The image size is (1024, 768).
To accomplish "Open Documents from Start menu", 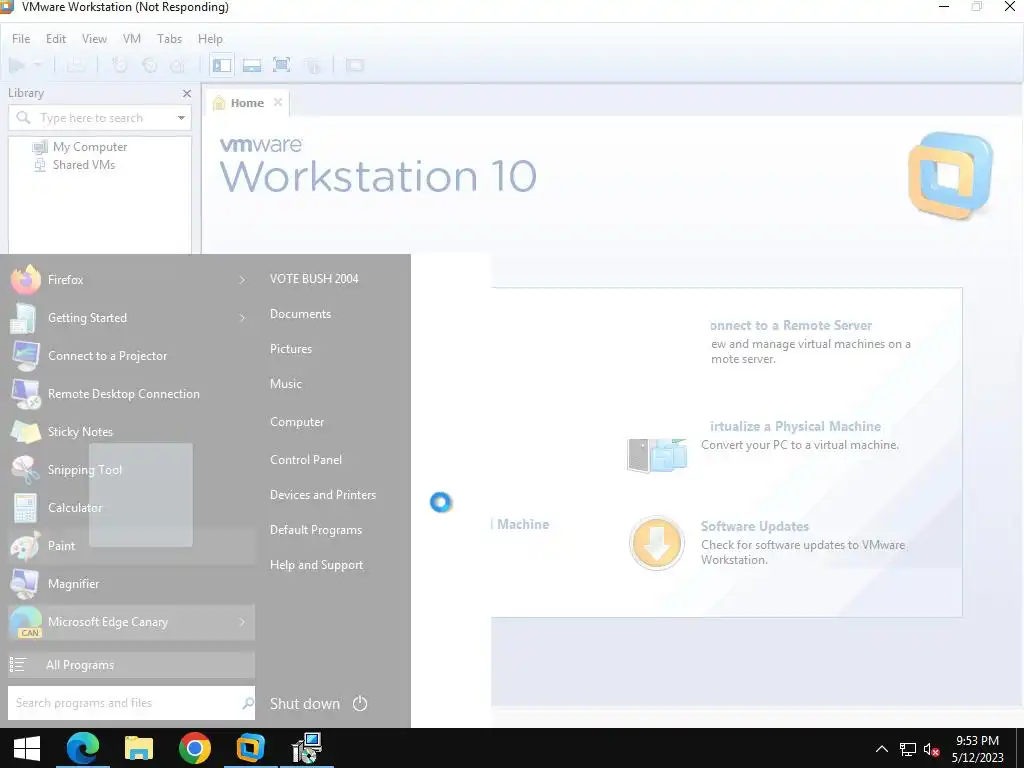I will tap(300, 314).
